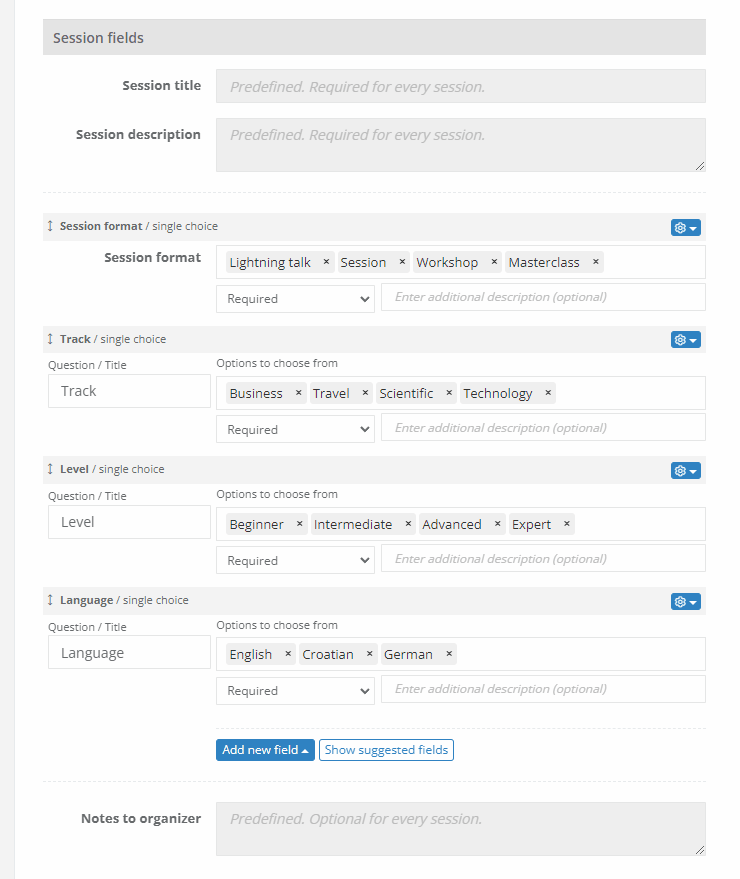740x879 pixels.
Task: Remove the Croatian language option
Action: (x=369, y=654)
